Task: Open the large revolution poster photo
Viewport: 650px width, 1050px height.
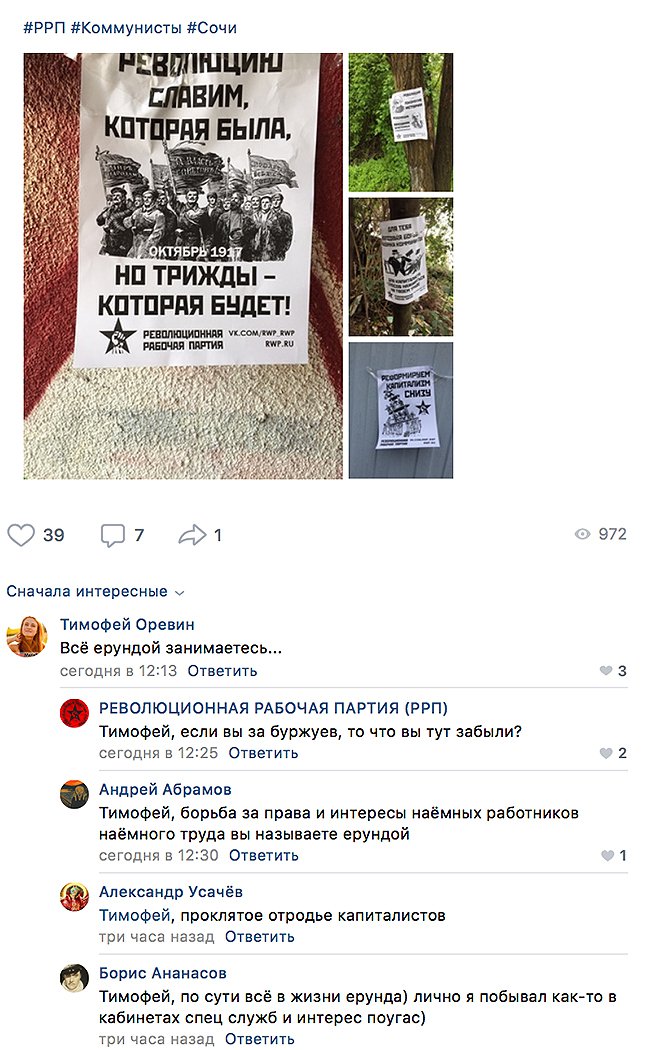Action: click(183, 266)
